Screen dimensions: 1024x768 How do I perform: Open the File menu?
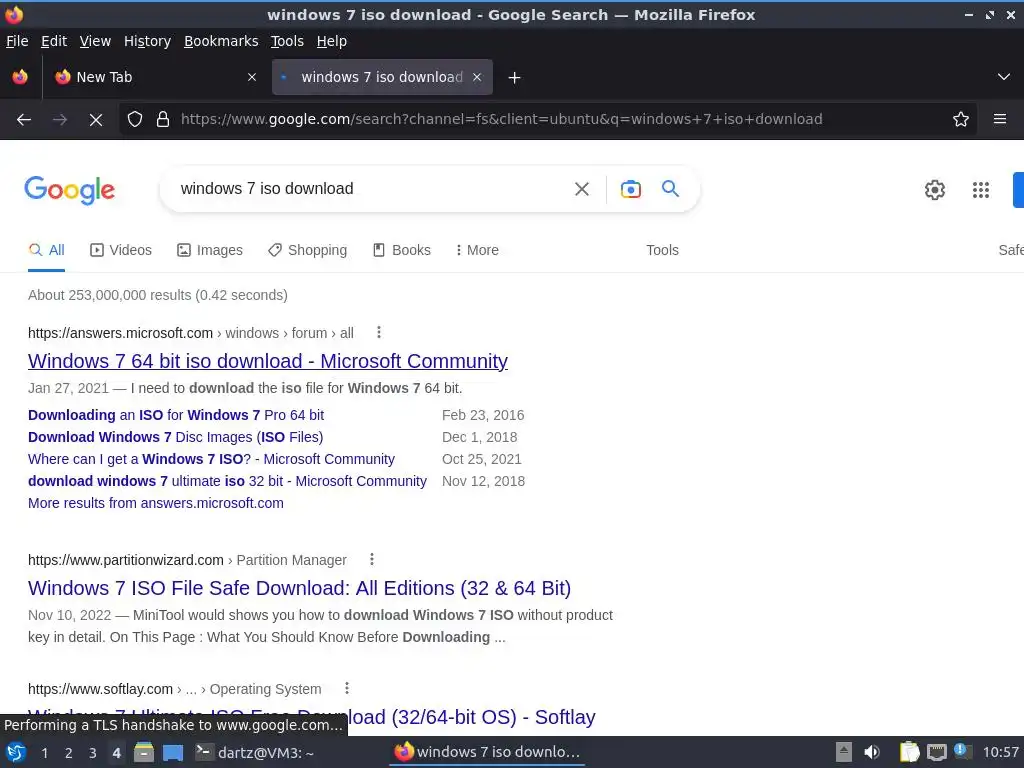(17, 41)
